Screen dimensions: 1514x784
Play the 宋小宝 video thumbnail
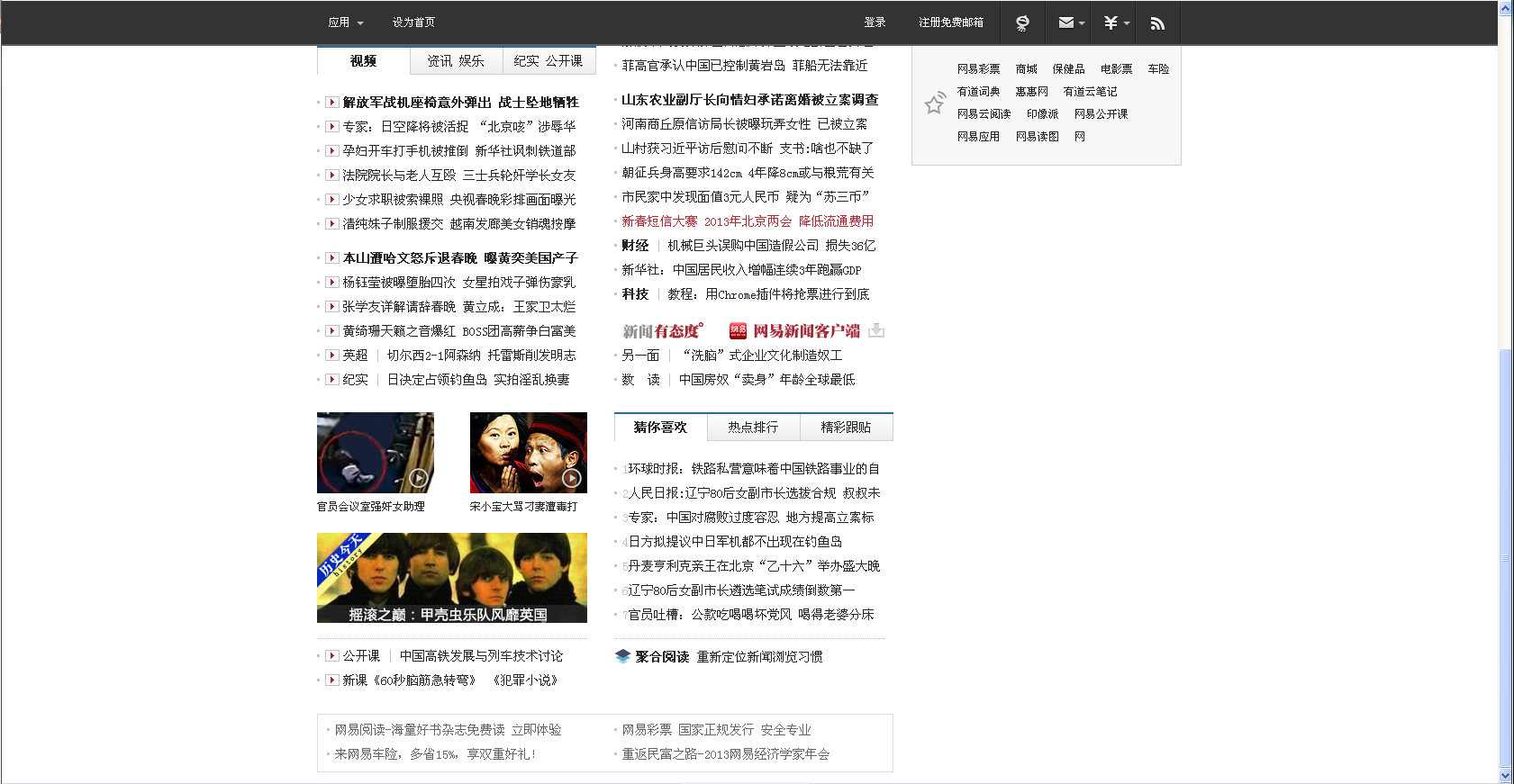coord(529,452)
